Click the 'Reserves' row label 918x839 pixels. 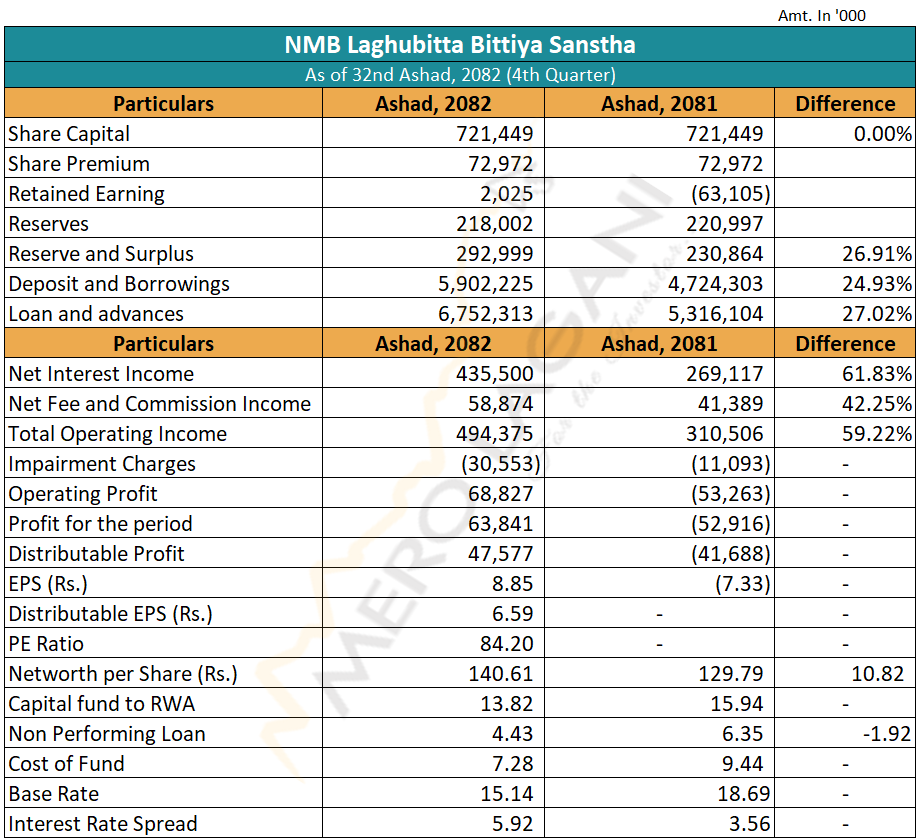[49, 224]
